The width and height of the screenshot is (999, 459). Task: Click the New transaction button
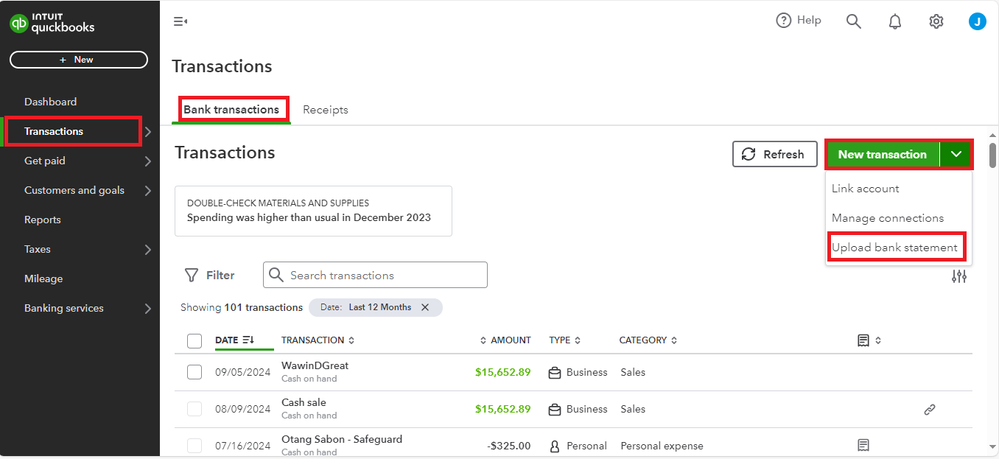coord(882,154)
